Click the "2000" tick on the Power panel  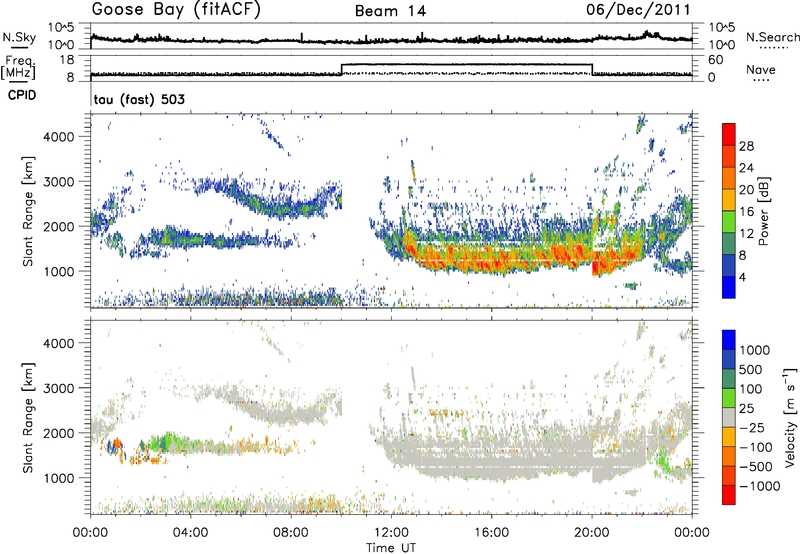[59, 226]
